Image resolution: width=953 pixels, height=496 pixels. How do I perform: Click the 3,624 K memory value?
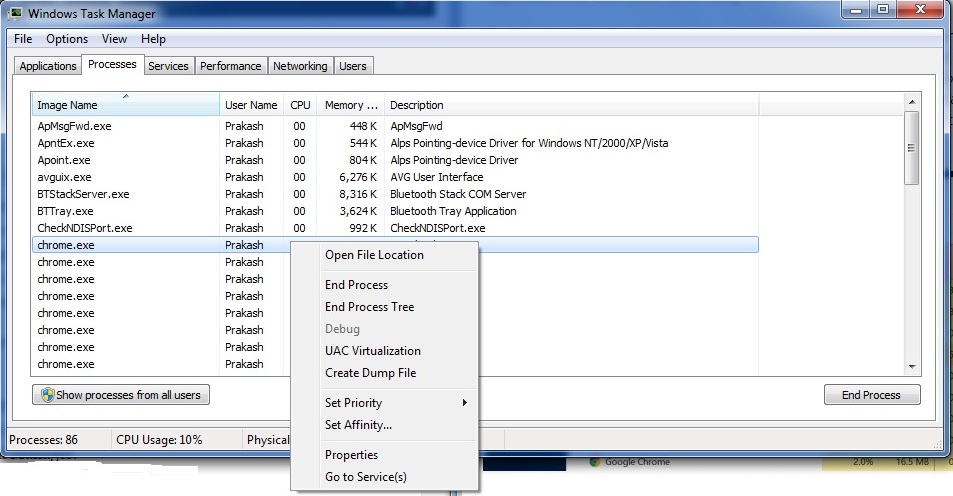click(358, 212)
